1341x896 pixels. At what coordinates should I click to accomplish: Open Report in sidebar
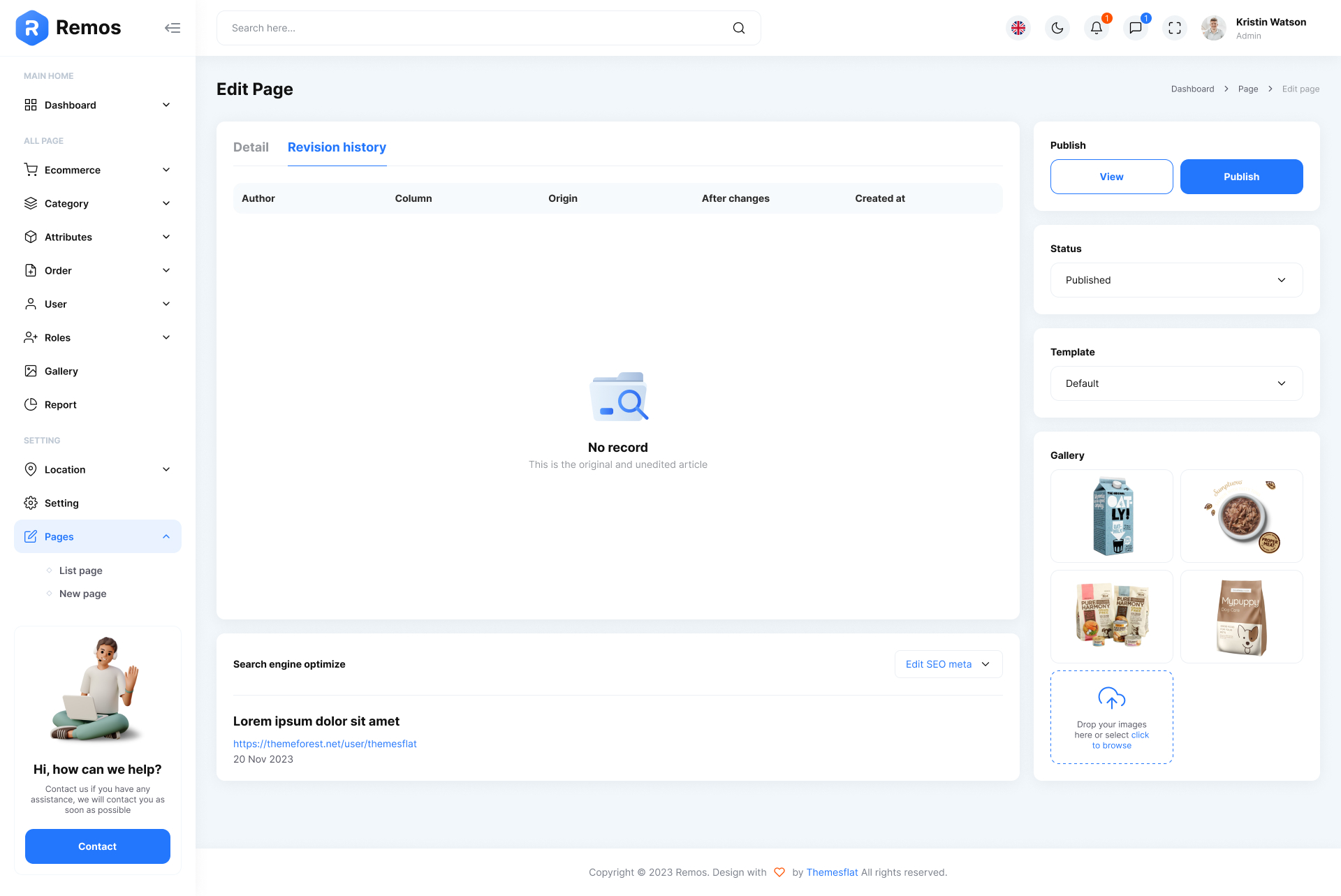(61, 404)
